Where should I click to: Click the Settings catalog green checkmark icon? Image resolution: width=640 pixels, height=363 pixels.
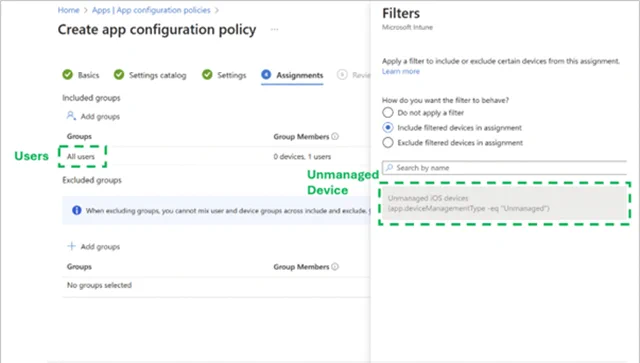coord(119,75)
